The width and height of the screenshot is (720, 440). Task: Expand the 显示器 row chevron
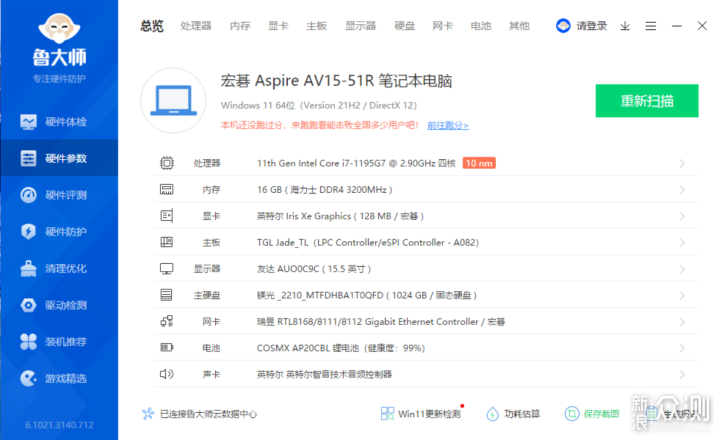(682, 269)
